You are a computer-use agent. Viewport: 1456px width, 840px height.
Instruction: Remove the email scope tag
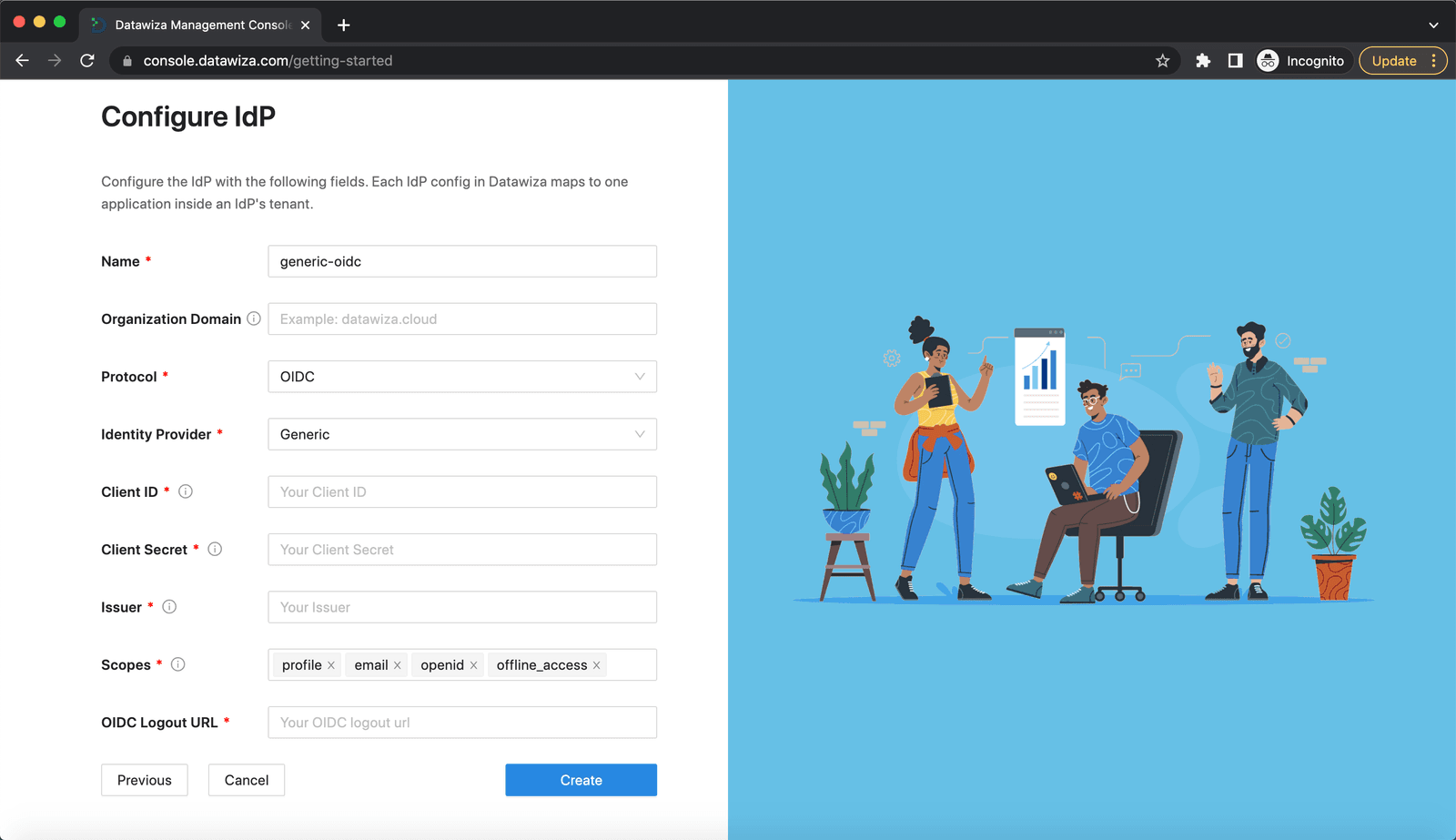pos(398,665)
